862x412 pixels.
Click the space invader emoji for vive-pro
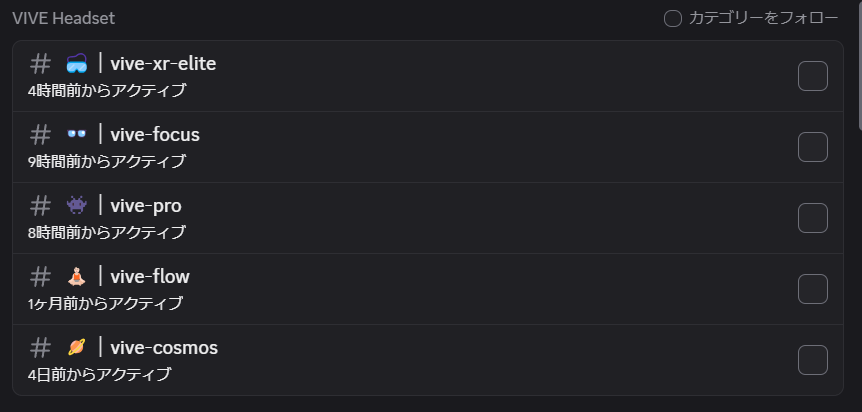76,205
